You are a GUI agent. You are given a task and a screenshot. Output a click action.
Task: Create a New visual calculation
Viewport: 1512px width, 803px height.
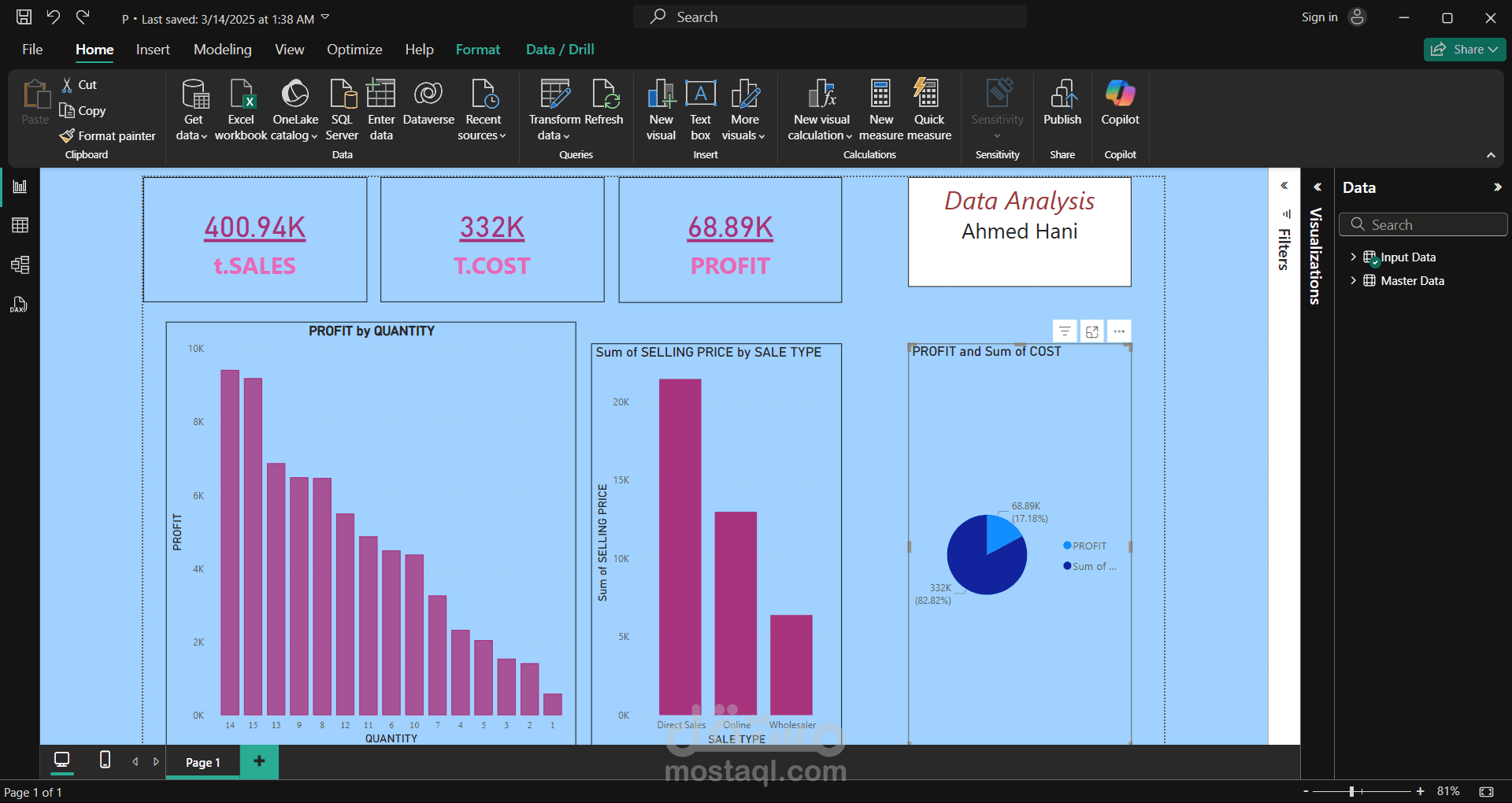pyautogui.click(x=821, y=109)
